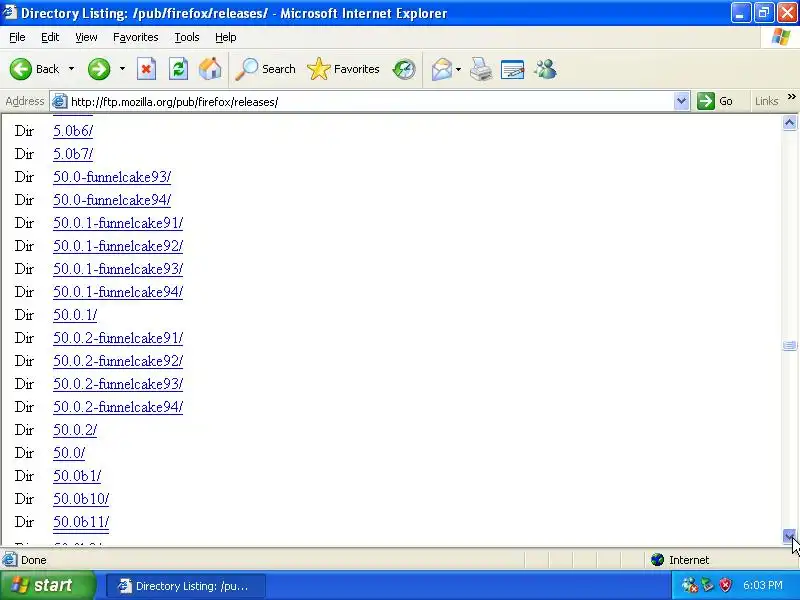The width and height of the screenshot is (800, 600).
Task: Open the 50.0.1-funnelcake92/ link
Action: pyautogui.click(x=118, y=246)
